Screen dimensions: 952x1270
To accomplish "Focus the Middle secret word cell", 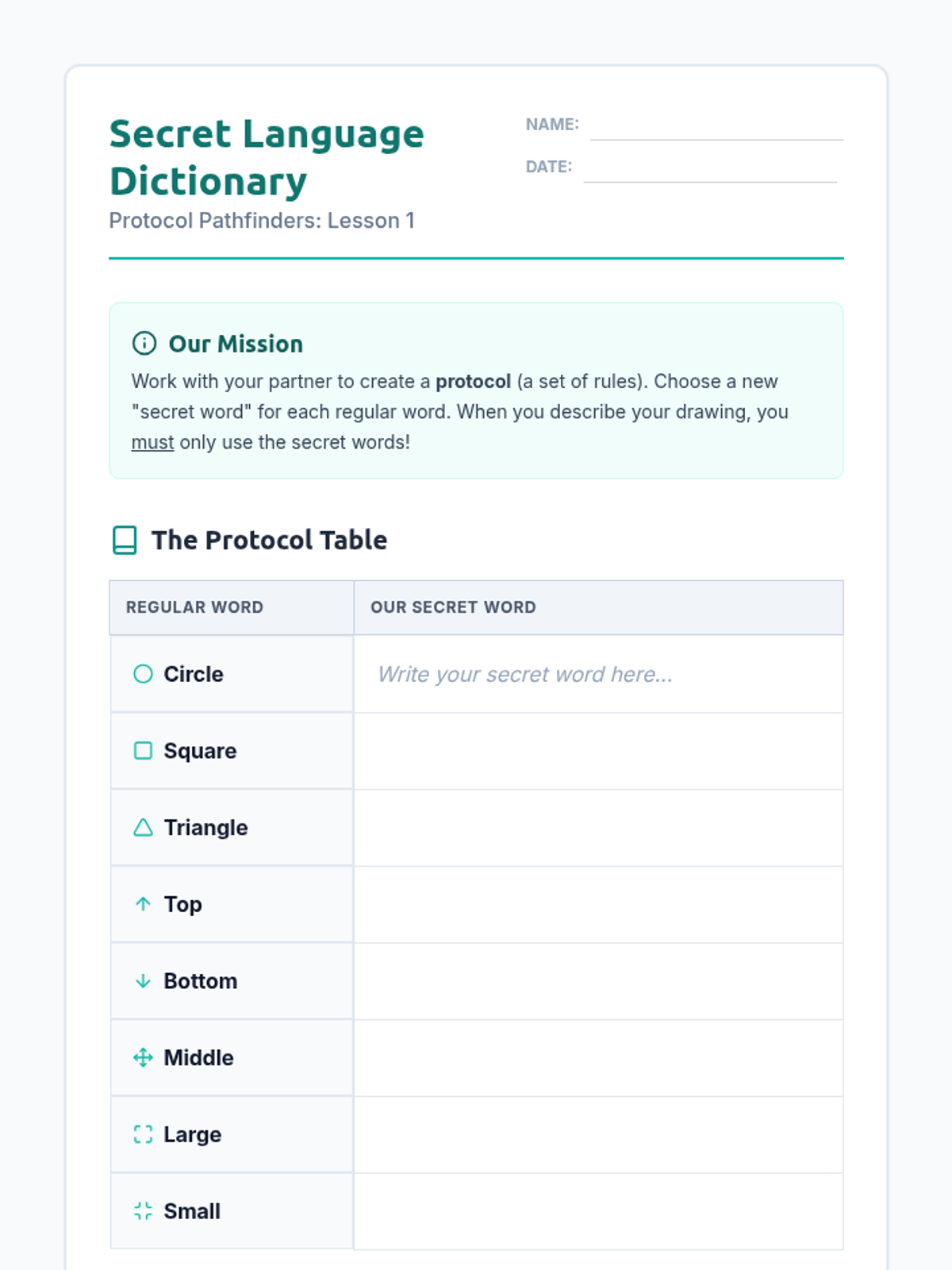I will [x=598, y=1058].
